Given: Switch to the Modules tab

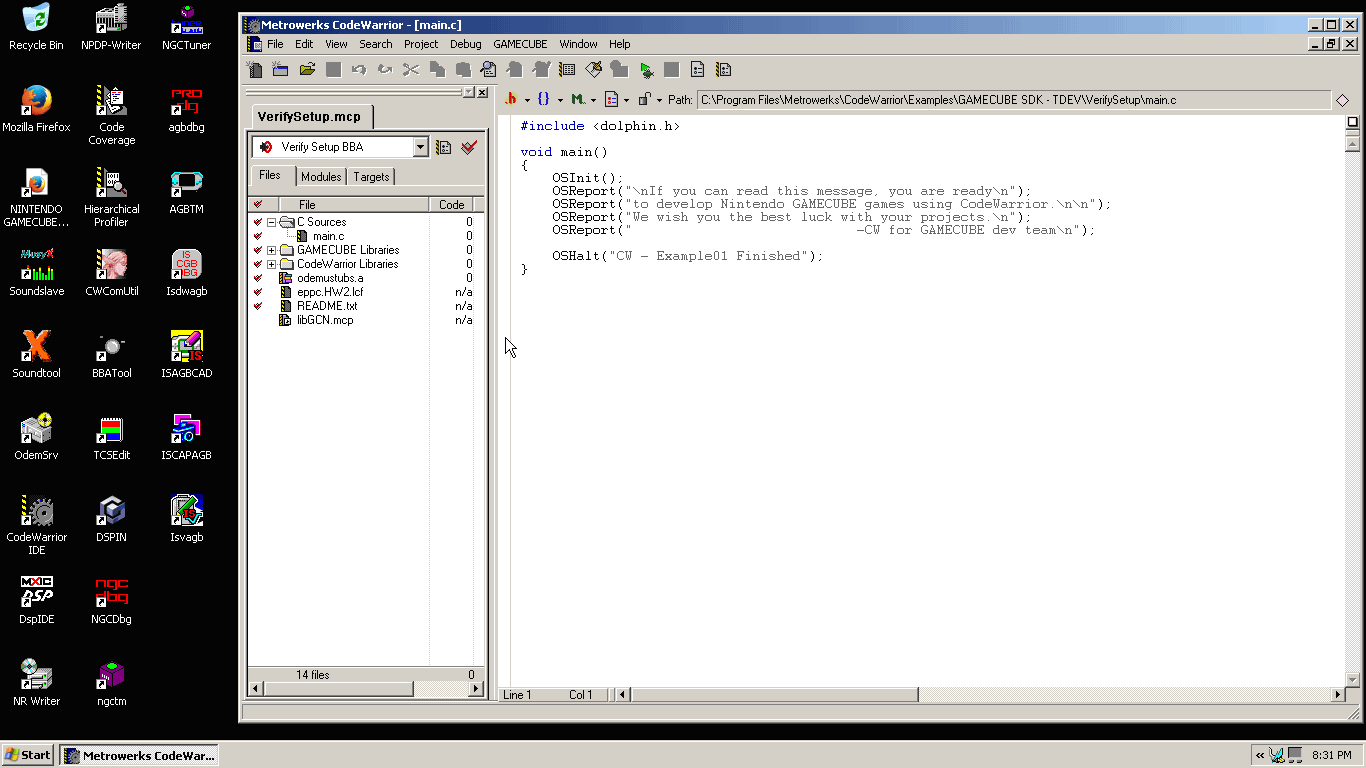Looking at the screenshot, I should [321, 177].
